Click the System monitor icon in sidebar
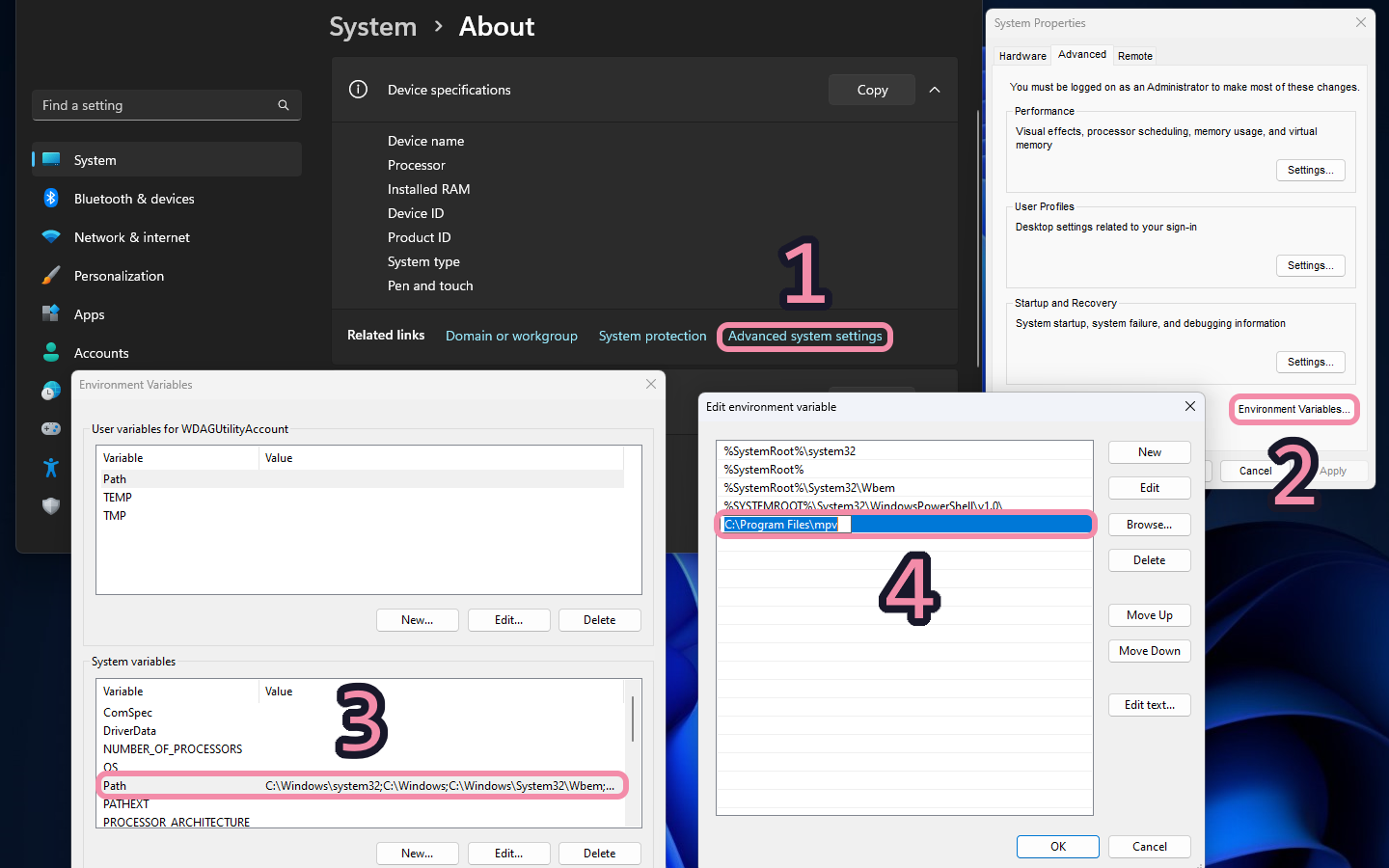 51,159
